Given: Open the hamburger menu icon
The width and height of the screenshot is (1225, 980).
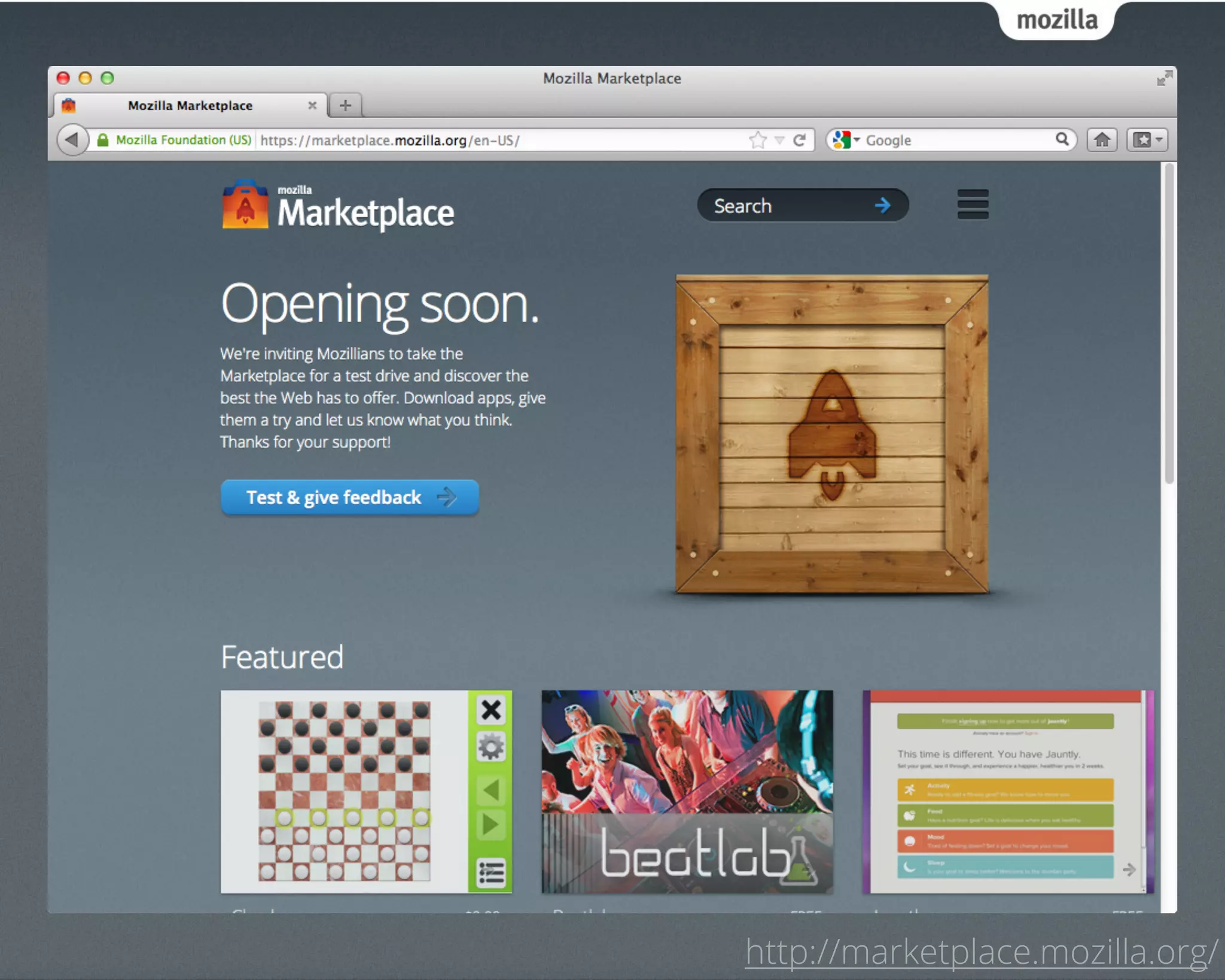Looking at the screenshot, I should click(973, 205).
